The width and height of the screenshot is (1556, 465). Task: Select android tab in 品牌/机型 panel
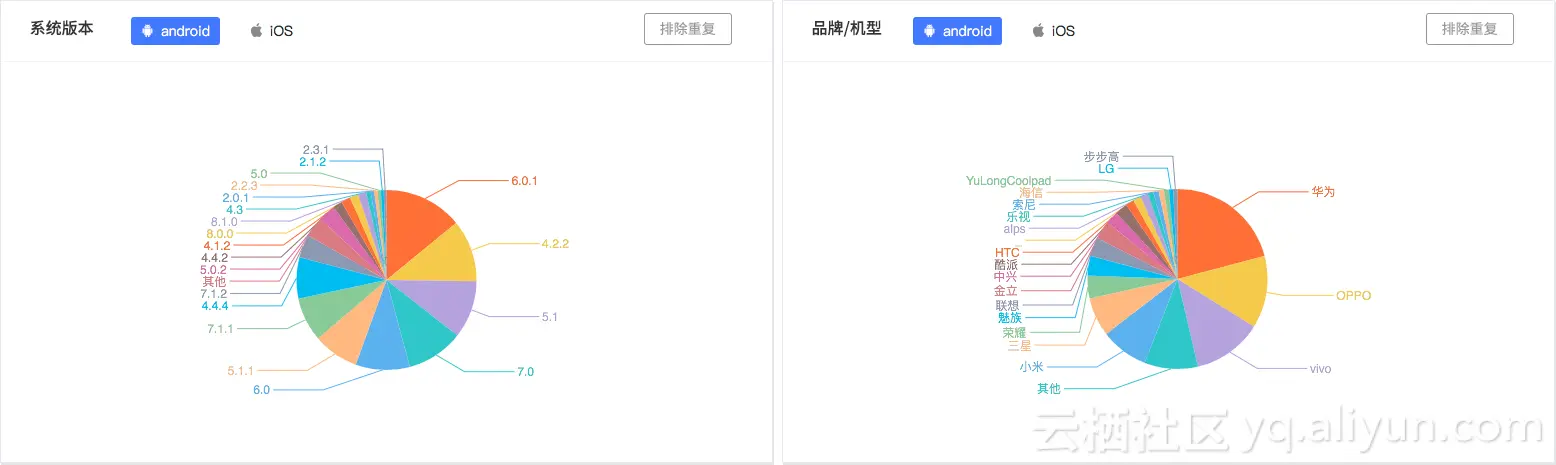[957, 31]
